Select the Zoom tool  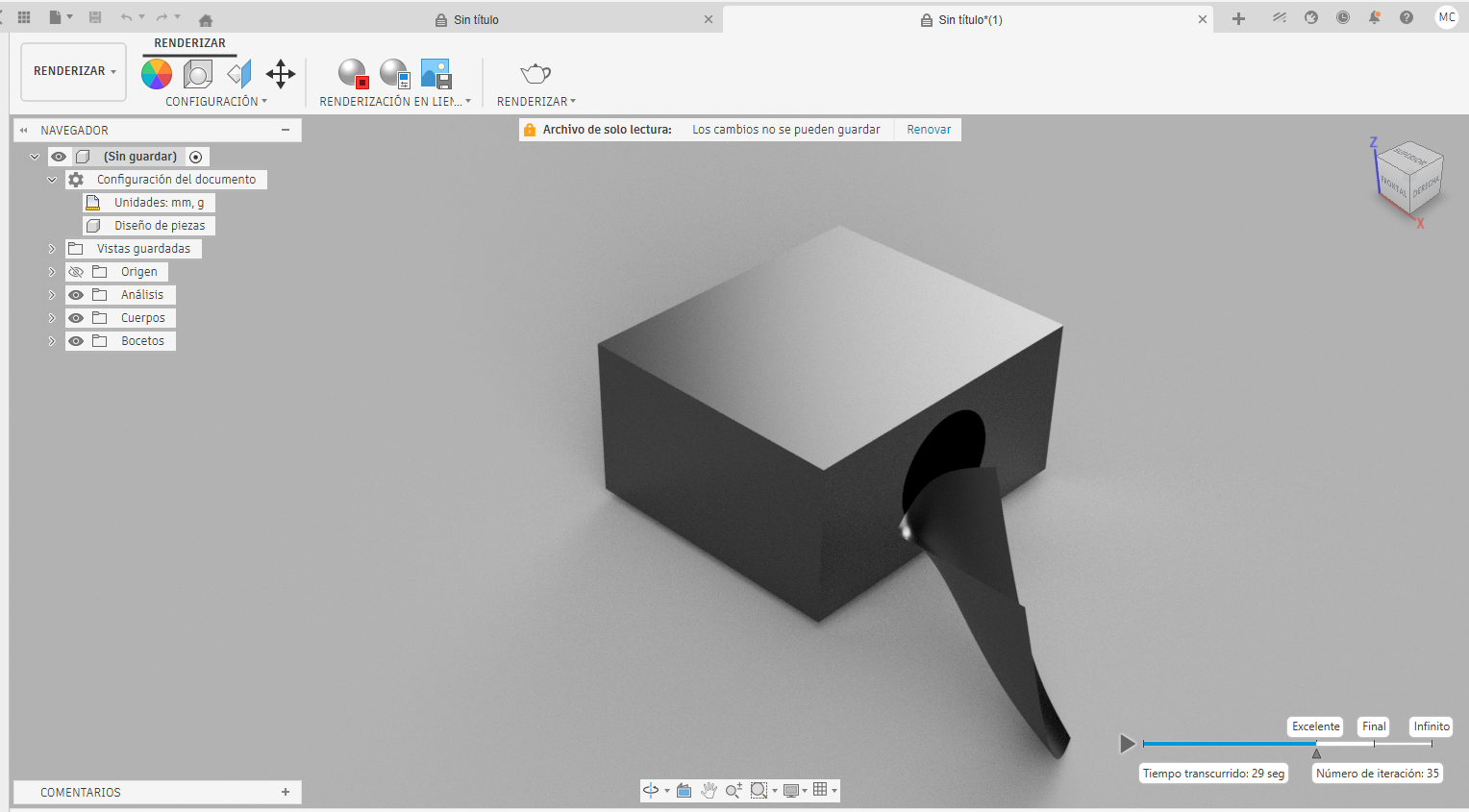734,790
